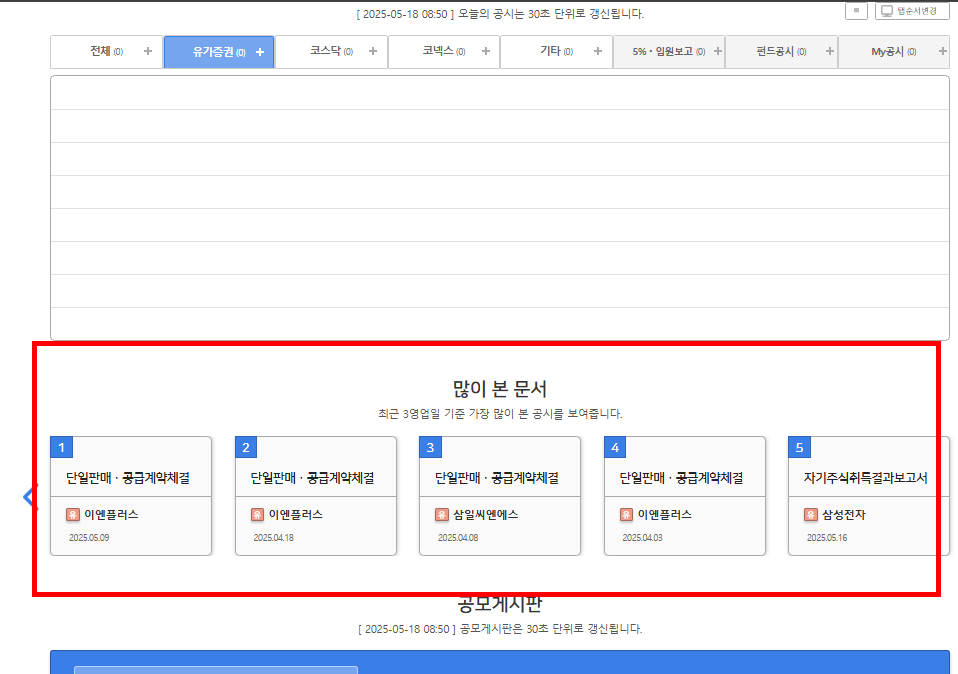
Task: Click the + on the 유가증권 tab
Action: 261,52
